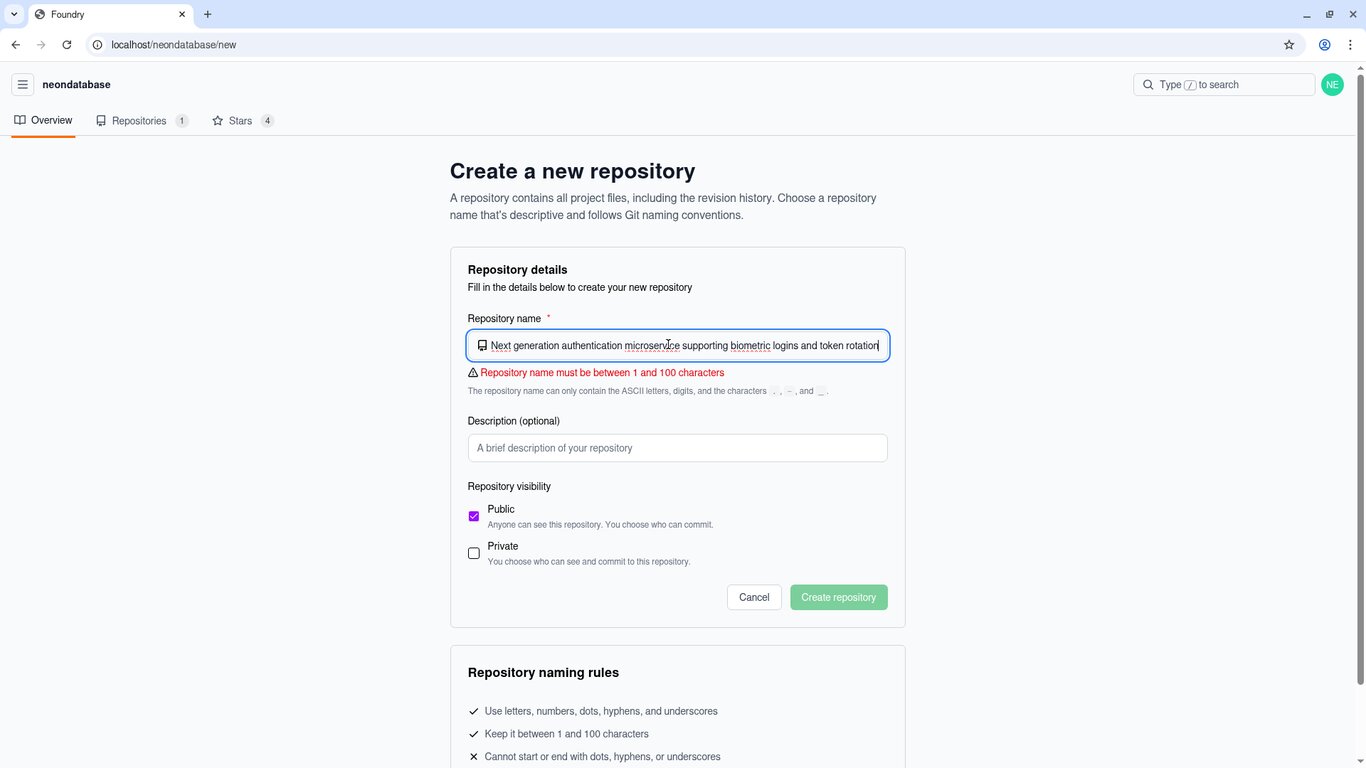Bookmark this page with the star icon
This screenshot has width=1366, height=768.
[x=1289, y=45]
